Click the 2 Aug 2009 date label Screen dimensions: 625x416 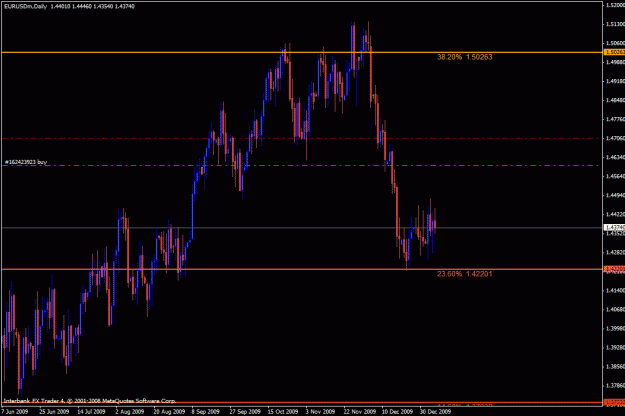[x=130, y=411]
